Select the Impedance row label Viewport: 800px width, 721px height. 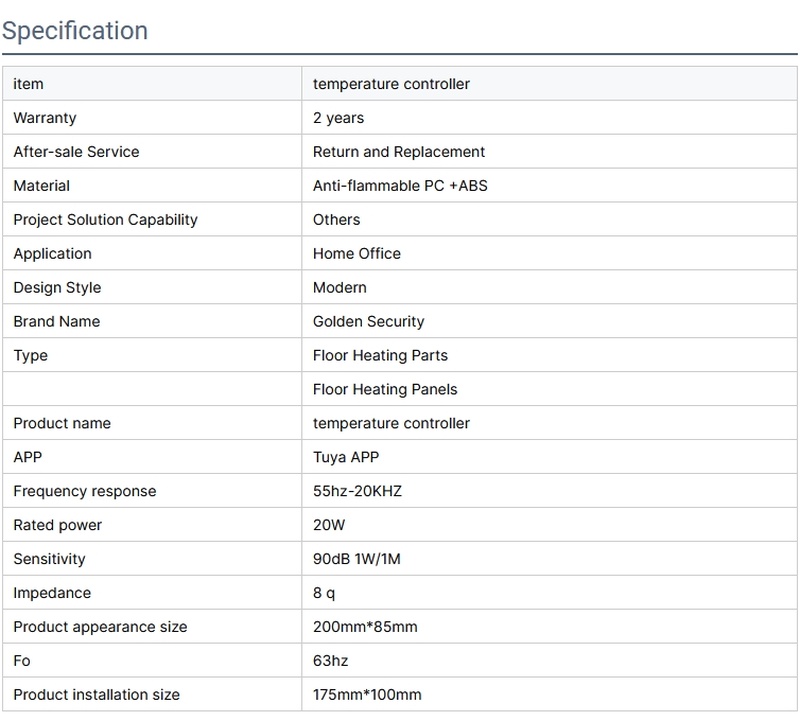tap(52, 594)
